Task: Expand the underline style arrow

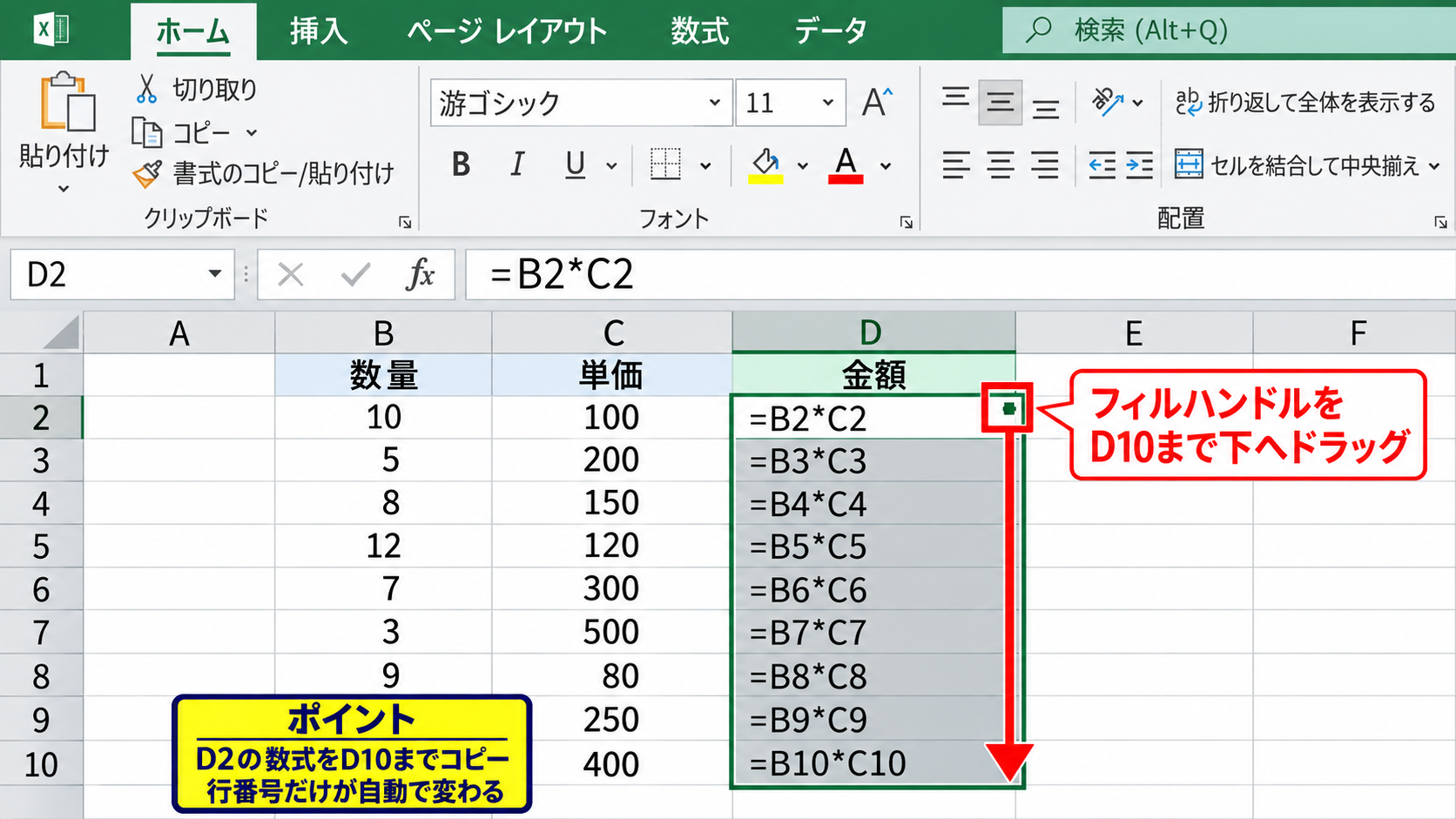Action: [611, 165]
